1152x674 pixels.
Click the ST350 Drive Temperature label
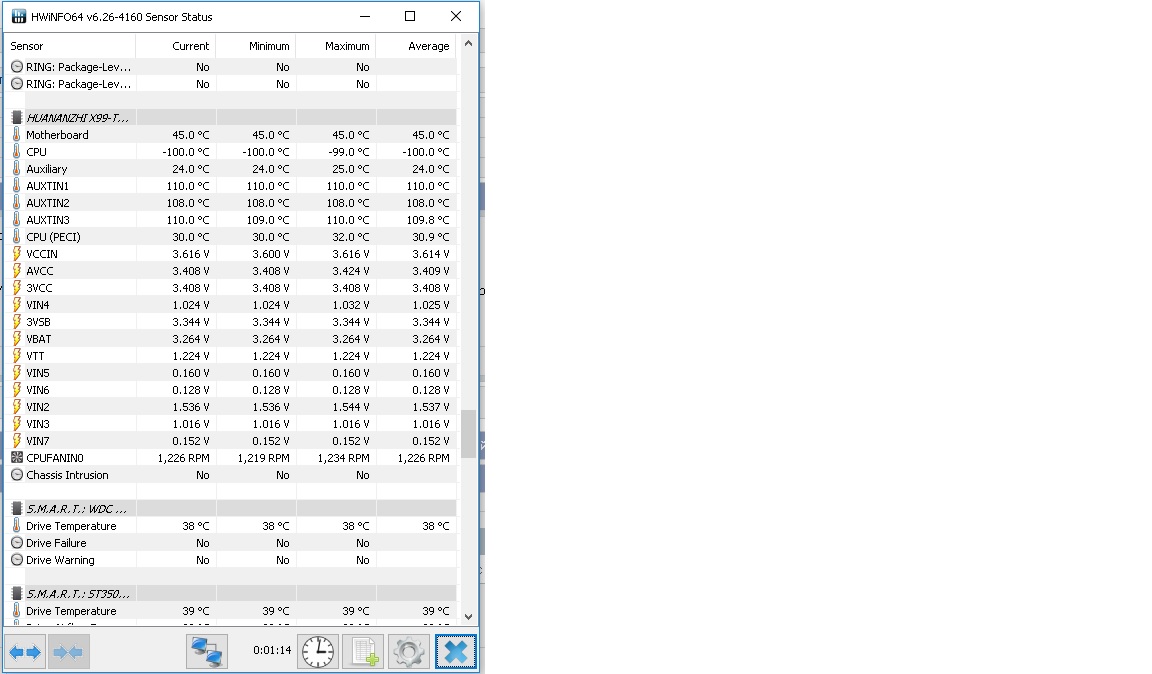tap(71, 611)
